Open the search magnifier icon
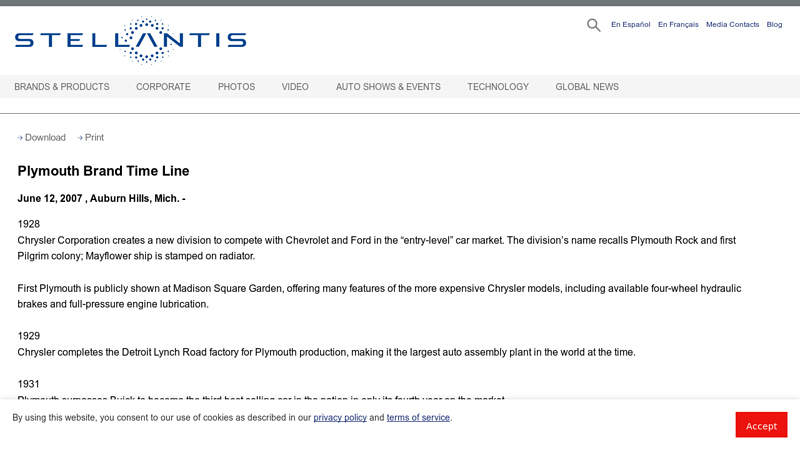This screenshot has height=450, width=800. tap(593, 25)
